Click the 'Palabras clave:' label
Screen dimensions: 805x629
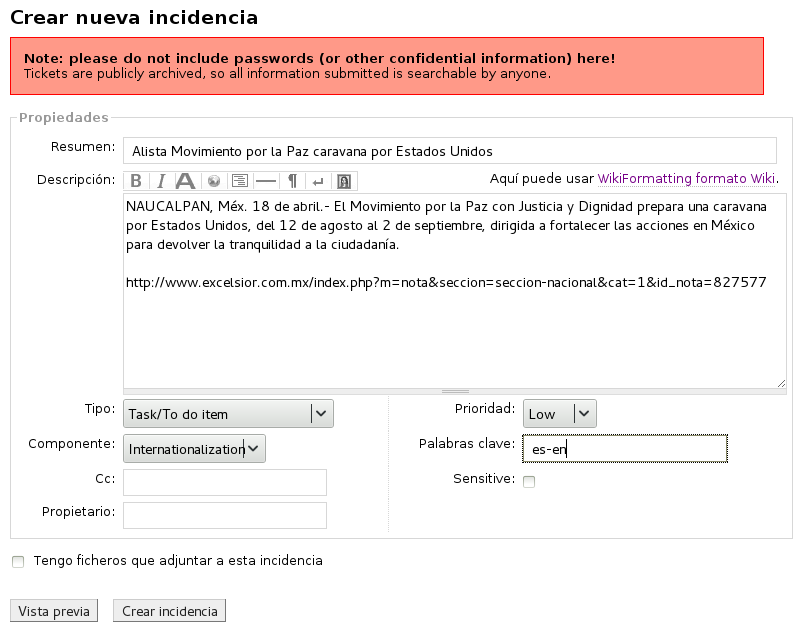[x=467, y=444]
